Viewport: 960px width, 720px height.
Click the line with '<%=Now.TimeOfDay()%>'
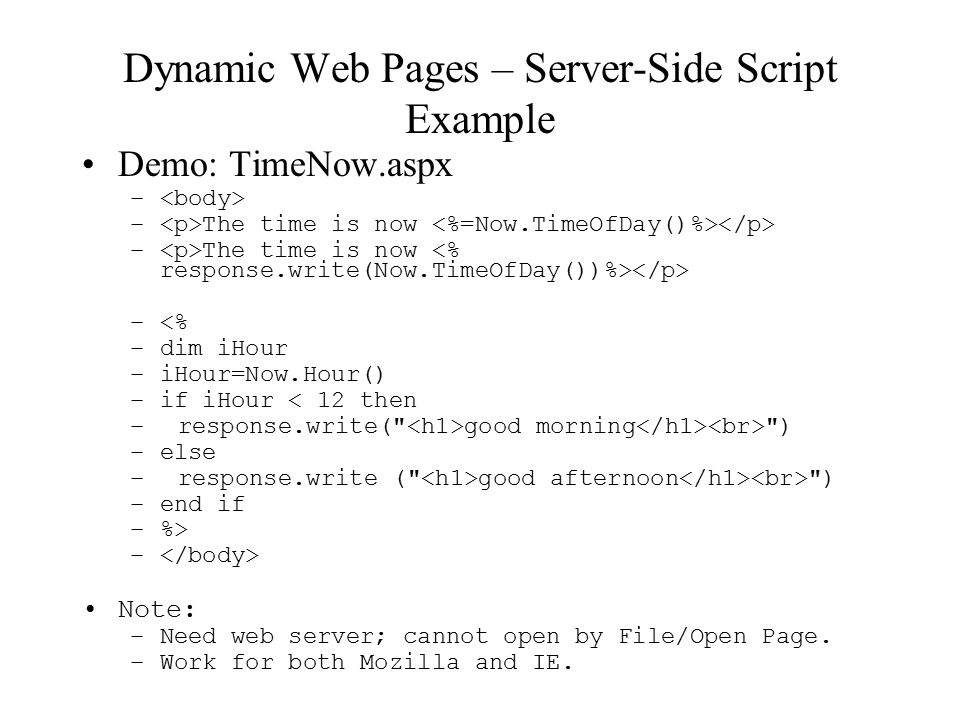[467, 224]
